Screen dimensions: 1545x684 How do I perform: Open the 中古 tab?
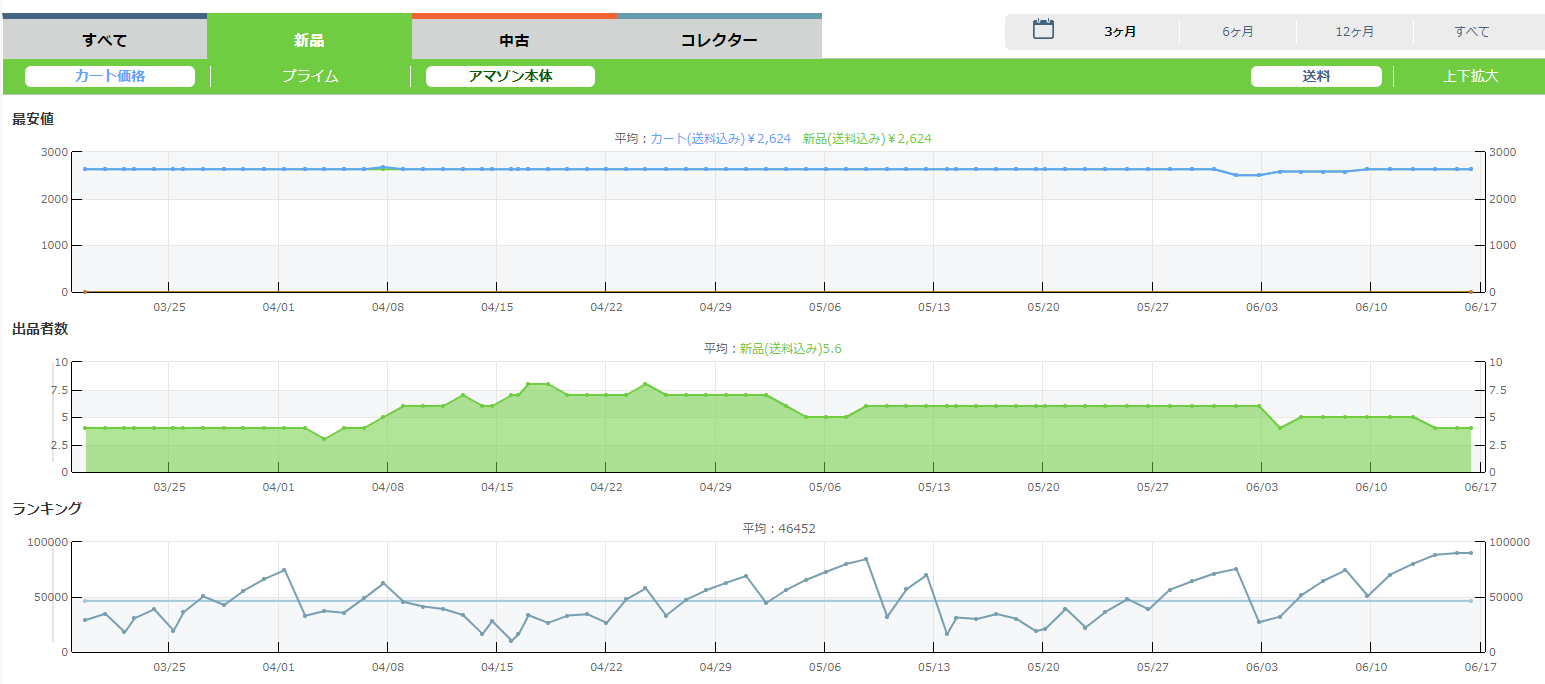pyautogui.click(x=514, y=41)
